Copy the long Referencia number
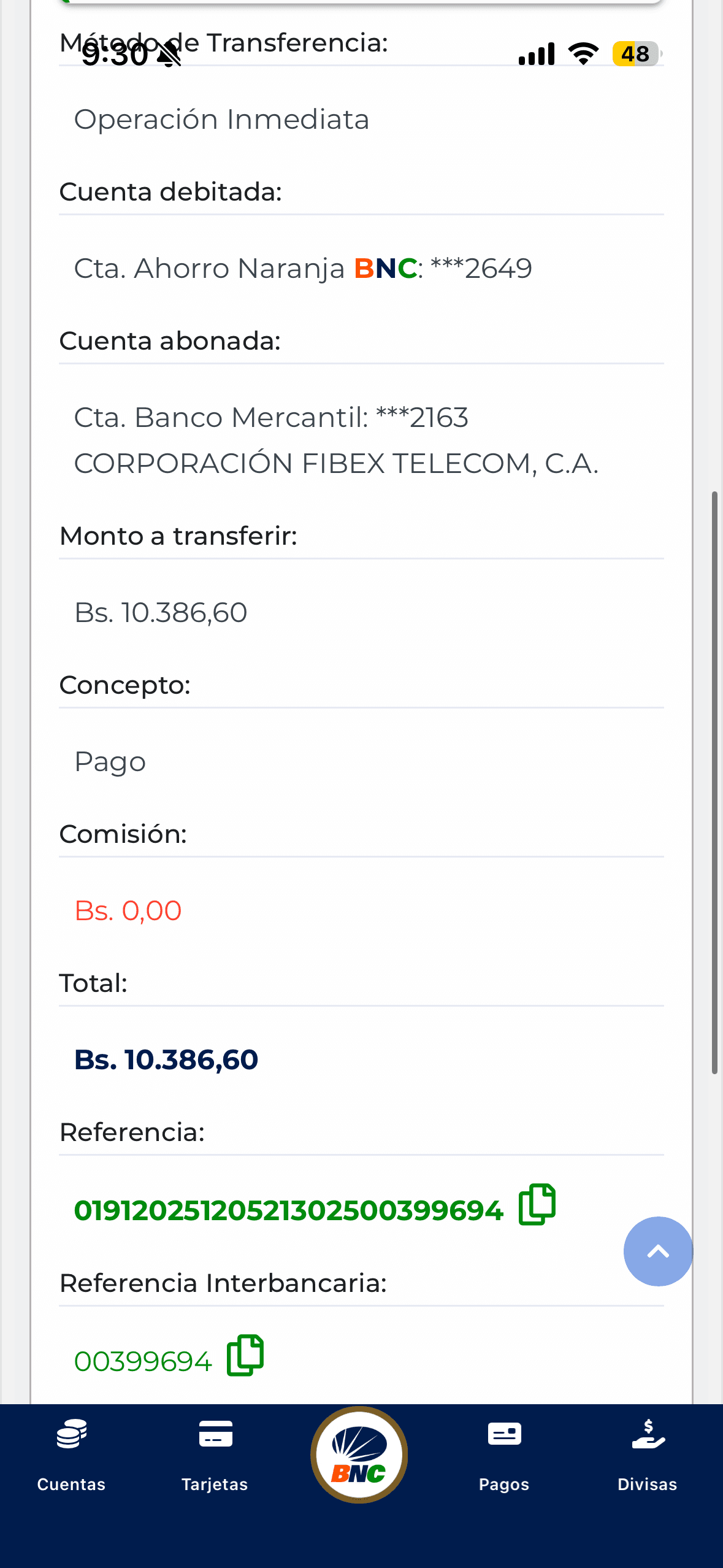This screenshot has height=1568, width=723. [x=537, y=1204]
